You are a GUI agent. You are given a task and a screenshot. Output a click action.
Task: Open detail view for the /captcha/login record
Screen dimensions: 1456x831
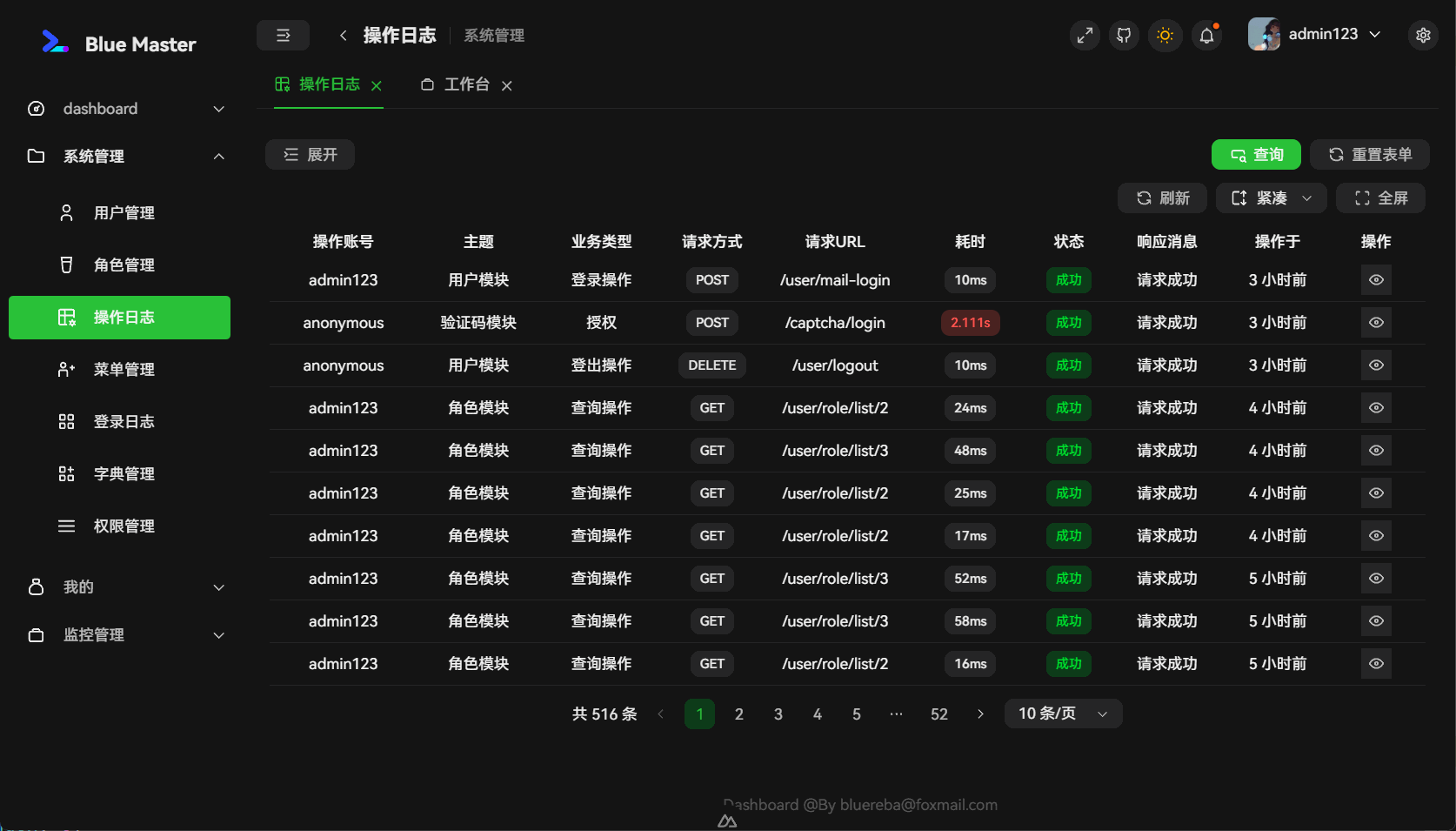click(x=1375, y=322)
